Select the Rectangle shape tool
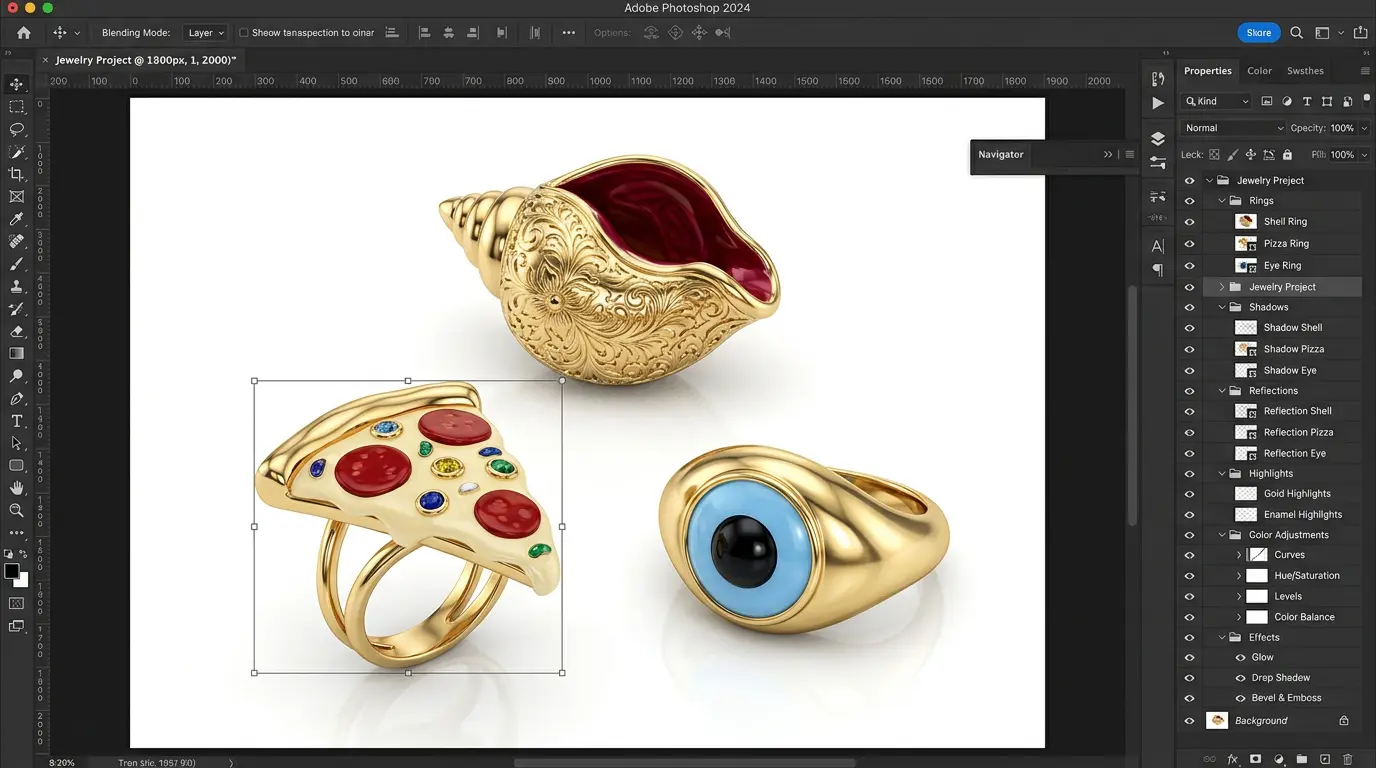The width and height of the screenshot is (1376, 768). pos(16,466)
